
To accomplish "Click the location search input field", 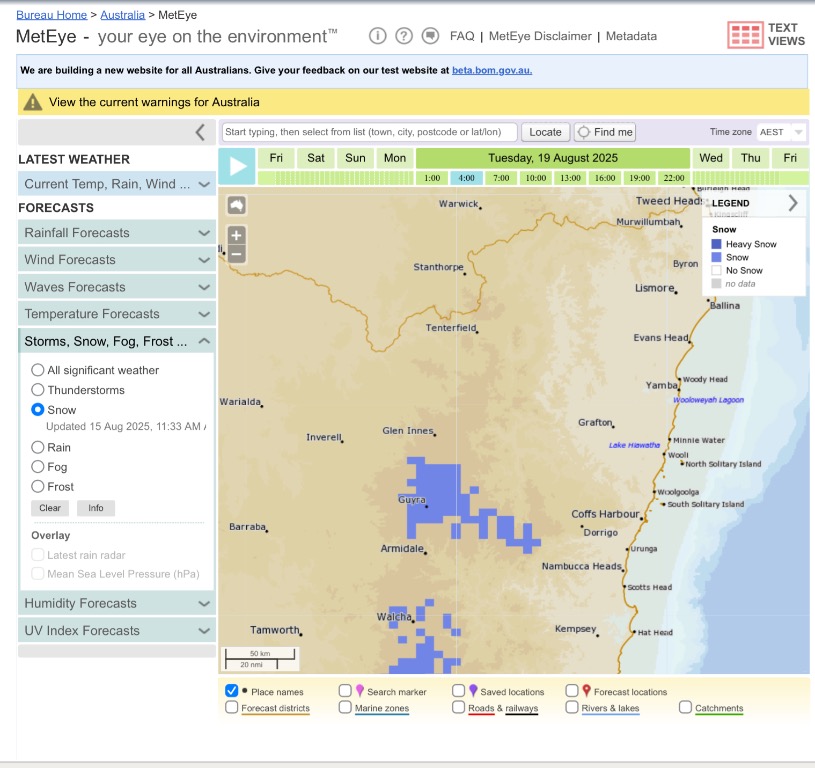I will 370,132.
